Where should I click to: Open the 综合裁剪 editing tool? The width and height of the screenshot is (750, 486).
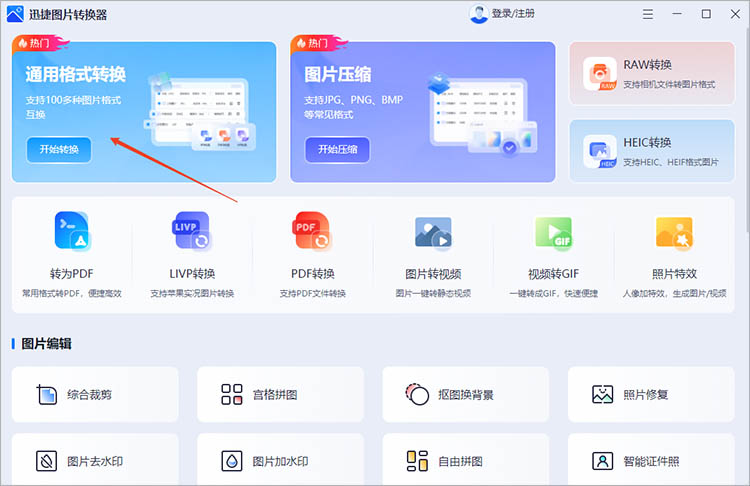(x=95, y=394)
